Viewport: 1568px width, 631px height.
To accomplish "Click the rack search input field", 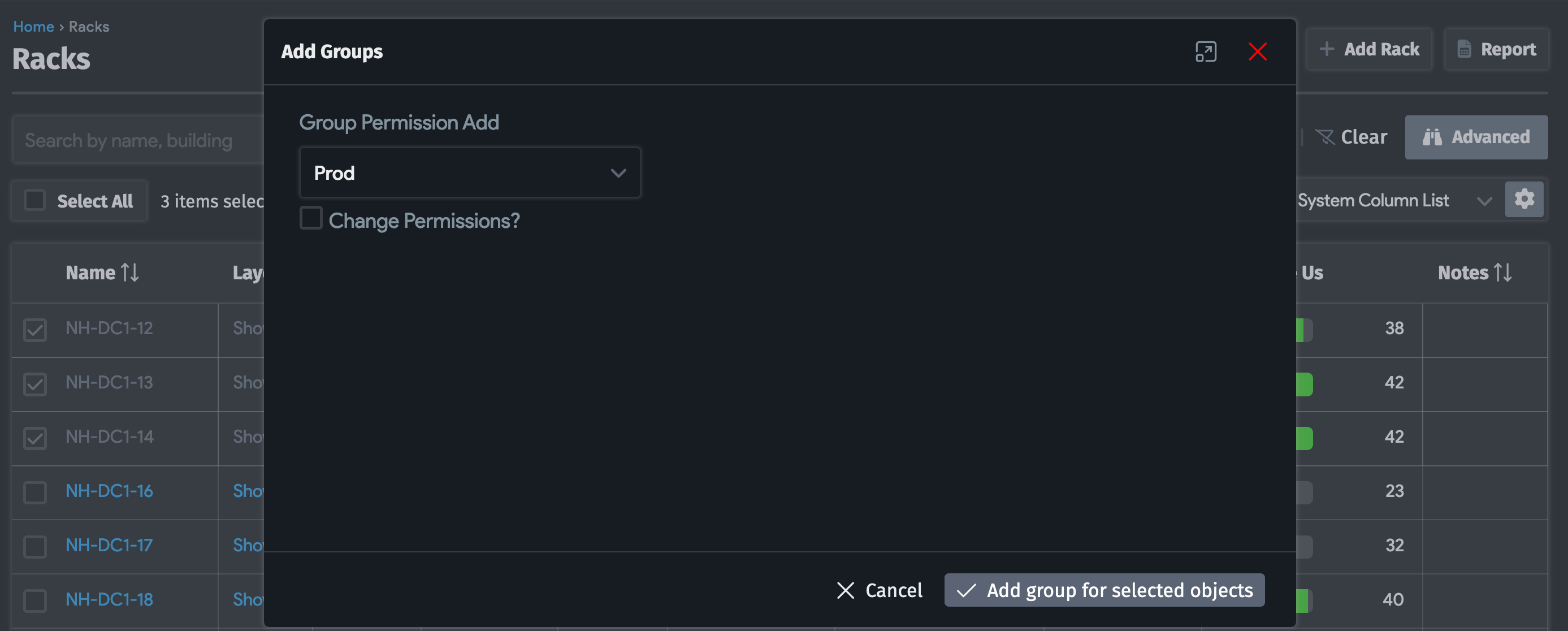I will (137, 141).
